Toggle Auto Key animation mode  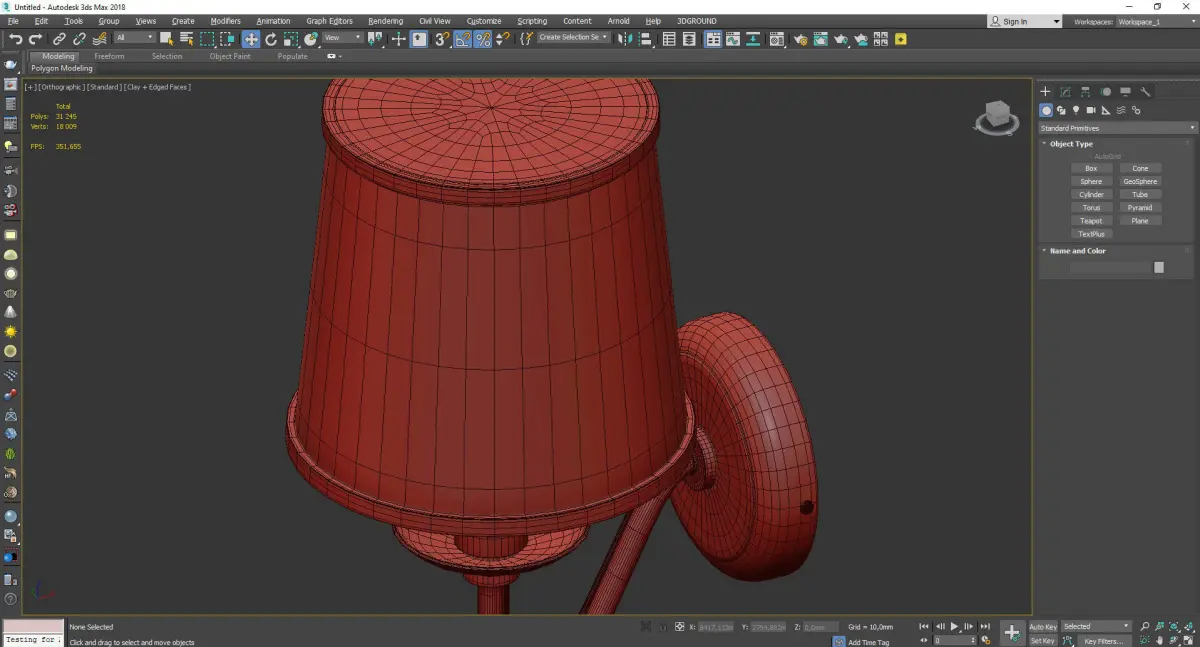1043,627
